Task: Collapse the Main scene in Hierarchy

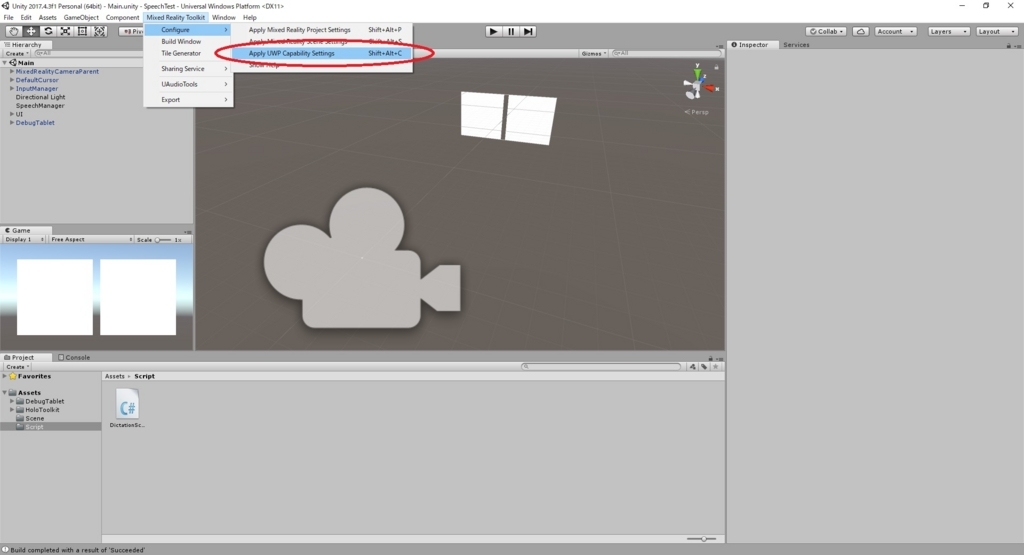Action: point(5,63)
